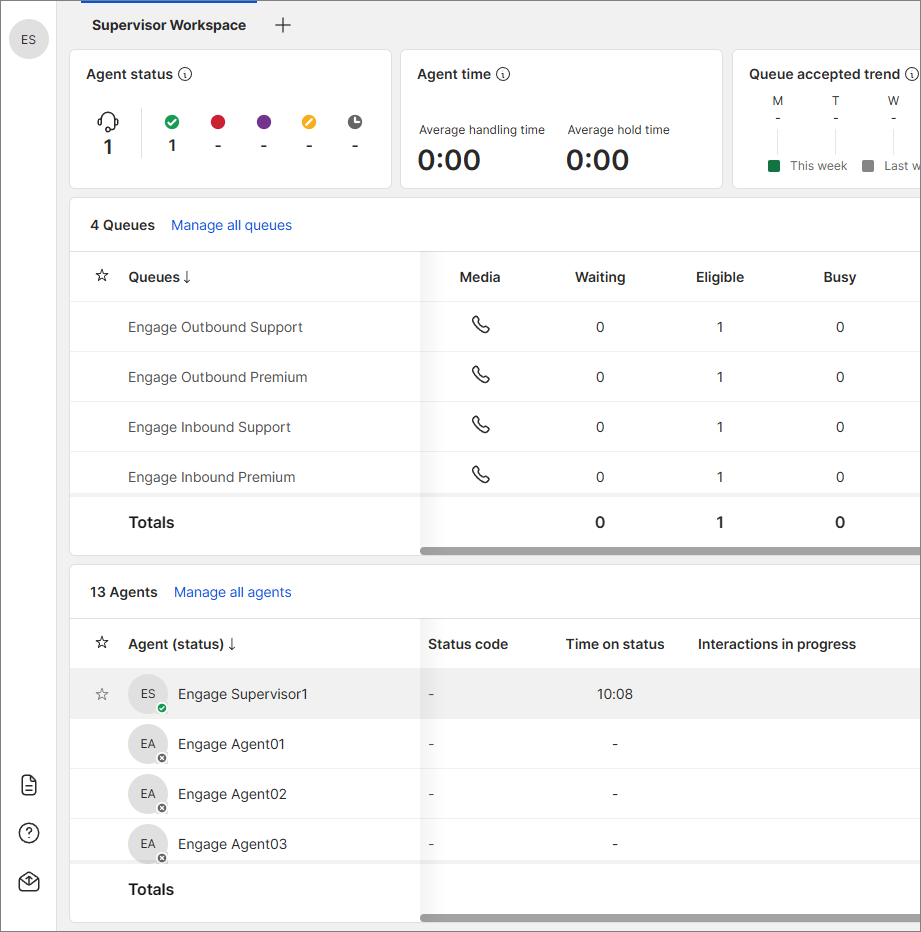921x932 pixels.
Task: Open the Manage all queues link
Action: click(x=231, y=225)
